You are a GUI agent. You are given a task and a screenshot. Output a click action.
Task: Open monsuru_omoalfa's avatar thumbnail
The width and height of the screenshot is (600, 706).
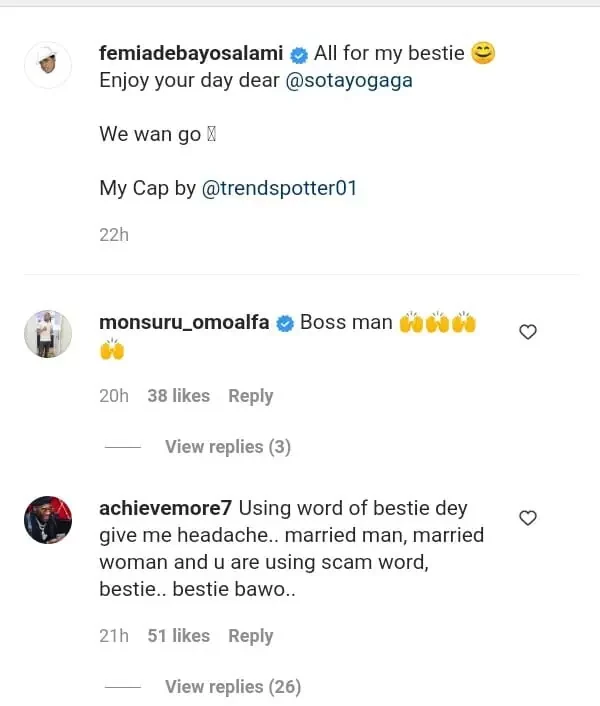coord(47,334)
